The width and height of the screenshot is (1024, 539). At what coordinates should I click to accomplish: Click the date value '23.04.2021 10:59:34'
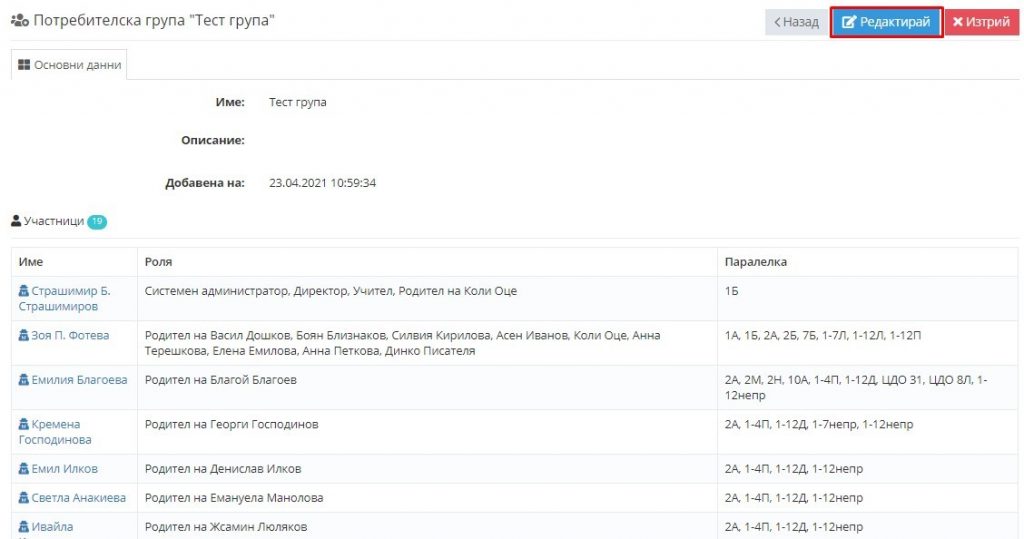click(323, 183)
